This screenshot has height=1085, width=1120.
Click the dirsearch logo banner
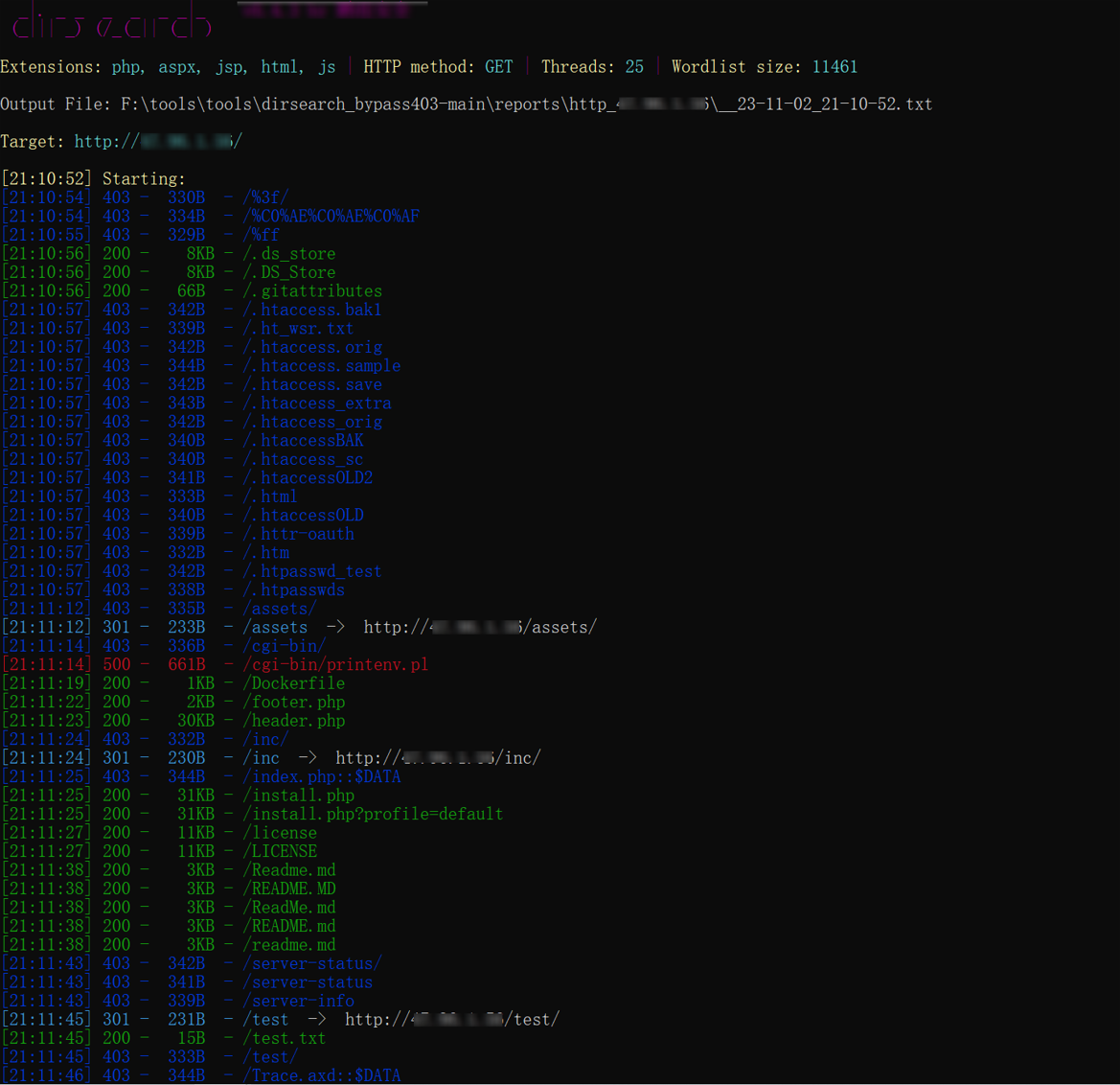(112, 22)
